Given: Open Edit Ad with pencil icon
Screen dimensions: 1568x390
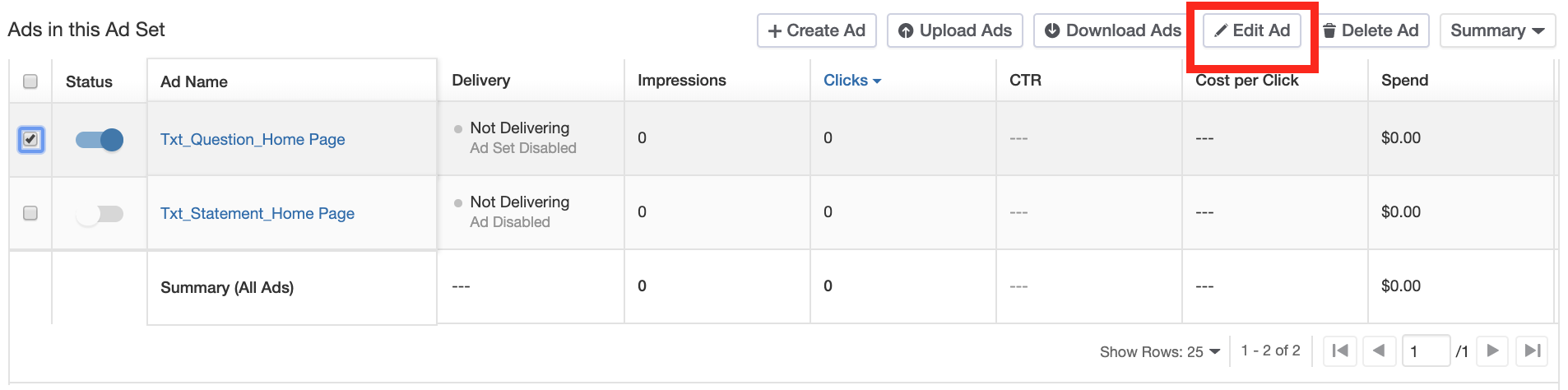Looking at the screenshot, I should coord(1251,30).
